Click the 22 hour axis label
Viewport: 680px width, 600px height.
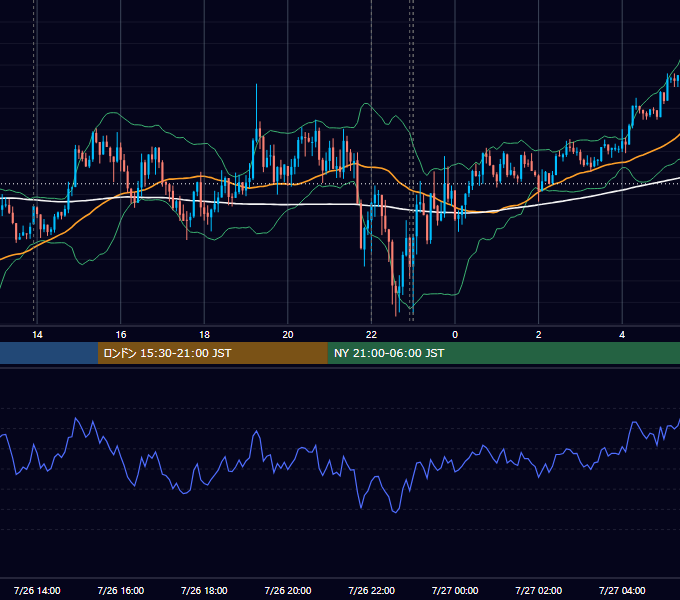click(x=371, y=335)
